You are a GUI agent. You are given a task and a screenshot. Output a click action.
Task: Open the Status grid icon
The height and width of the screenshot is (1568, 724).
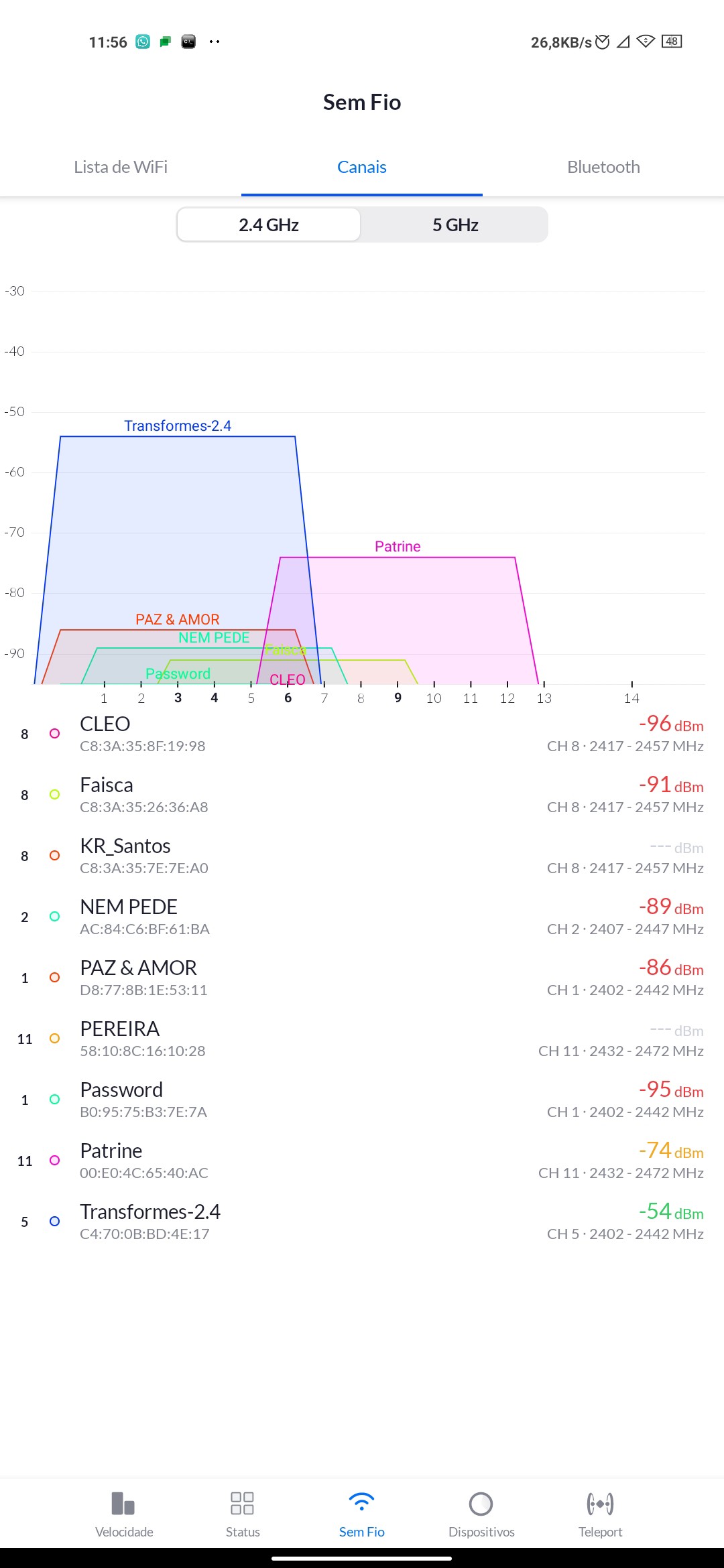(242, 1504)
